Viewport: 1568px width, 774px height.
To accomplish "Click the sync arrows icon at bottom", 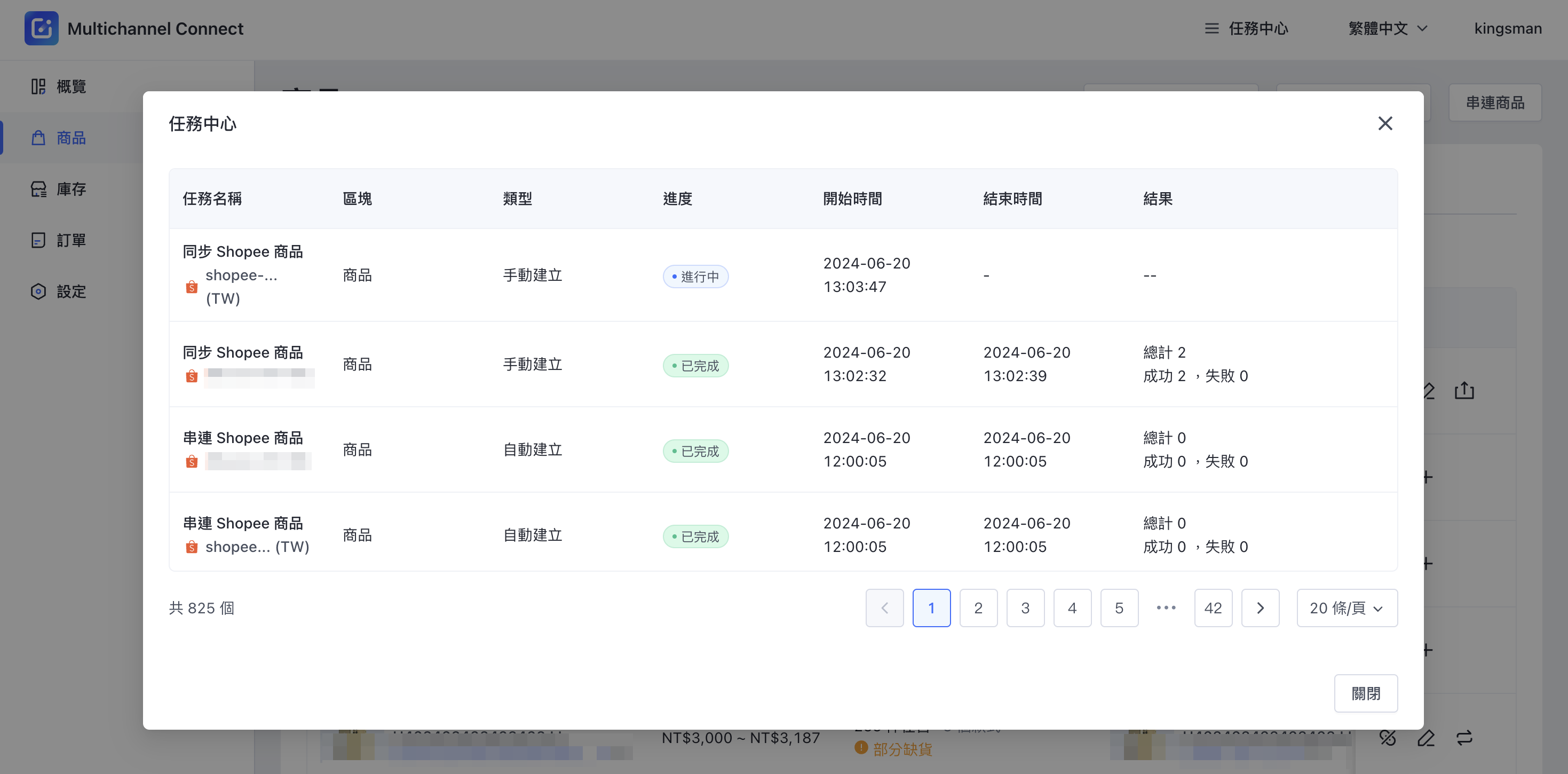I will pyautogui.click(x=1464, y=738).
